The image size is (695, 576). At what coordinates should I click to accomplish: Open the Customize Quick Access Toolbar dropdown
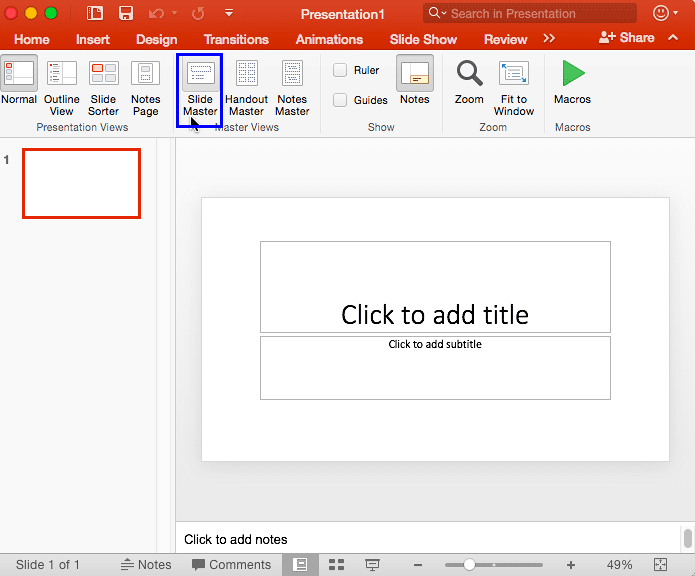click(229, 14)
